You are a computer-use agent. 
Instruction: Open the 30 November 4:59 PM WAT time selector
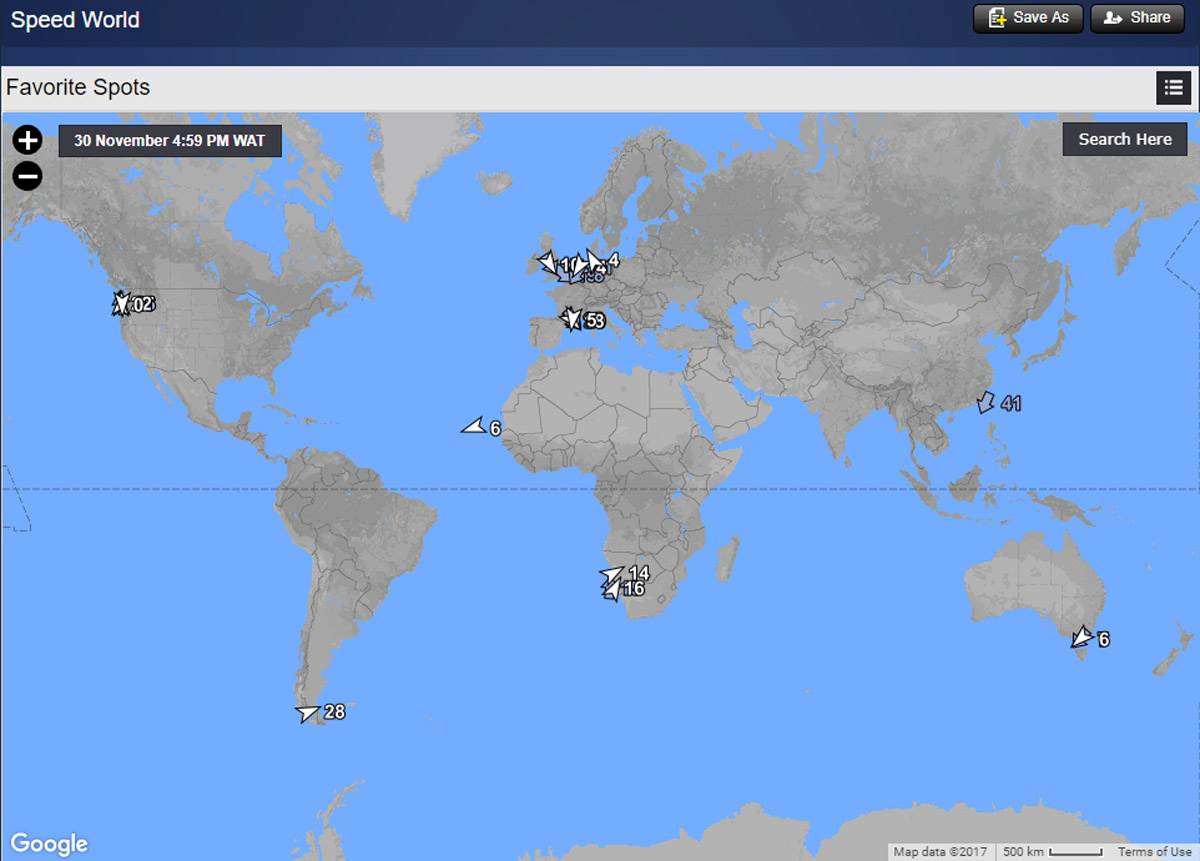170,141
